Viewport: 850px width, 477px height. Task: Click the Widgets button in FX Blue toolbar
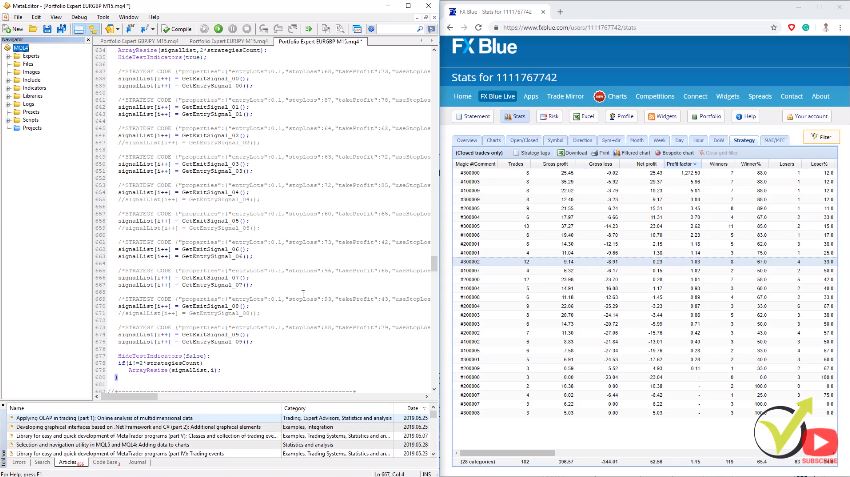click(x=662, y=116)
